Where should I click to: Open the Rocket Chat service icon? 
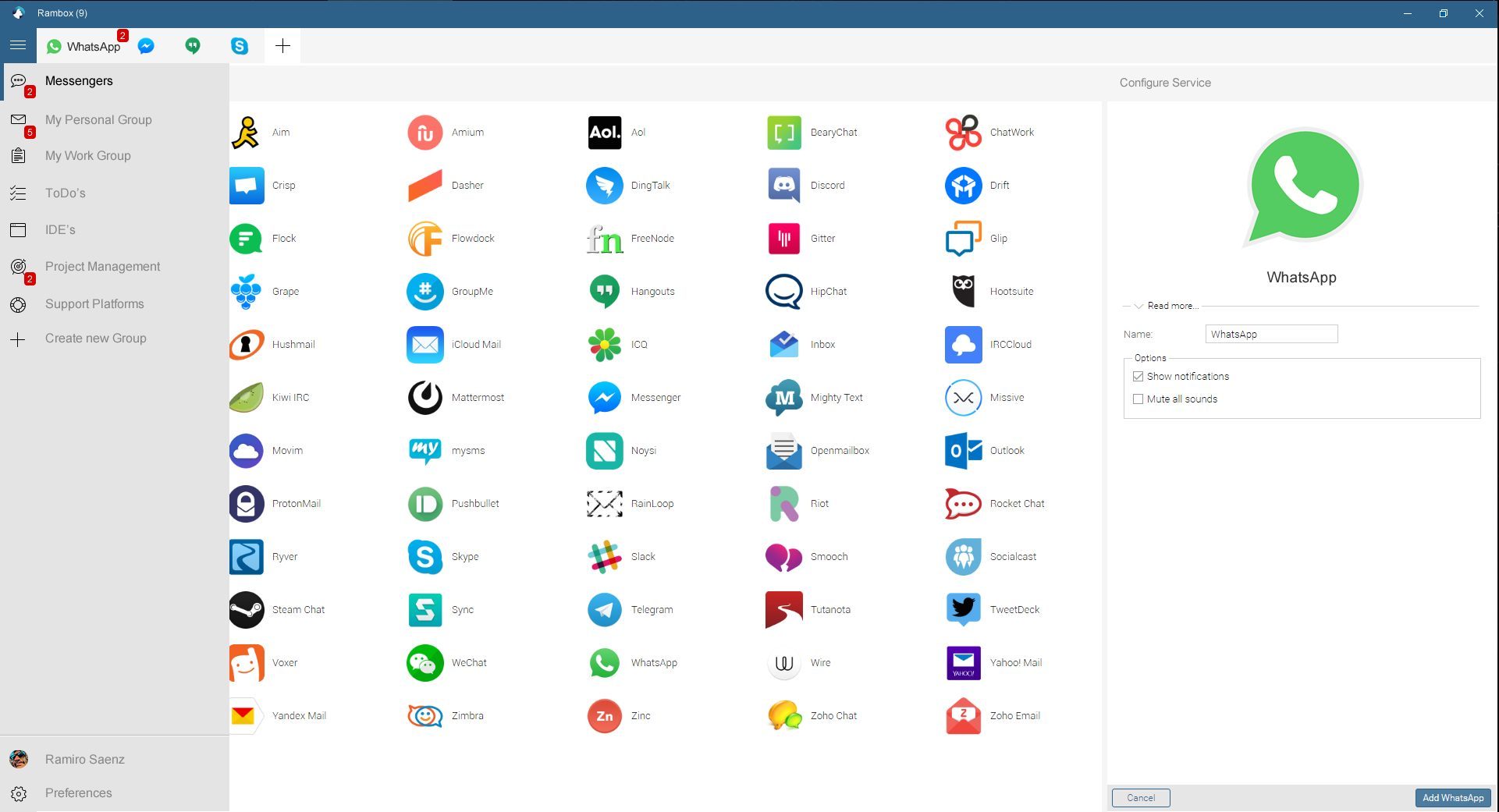coord(963,504)
